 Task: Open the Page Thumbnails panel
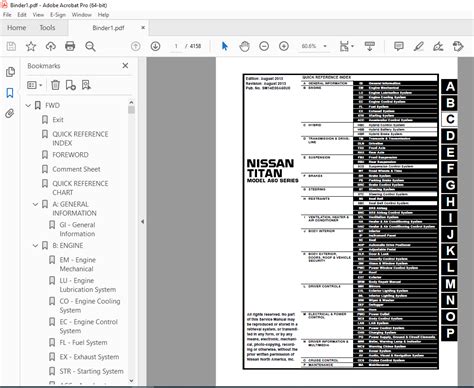10,72
